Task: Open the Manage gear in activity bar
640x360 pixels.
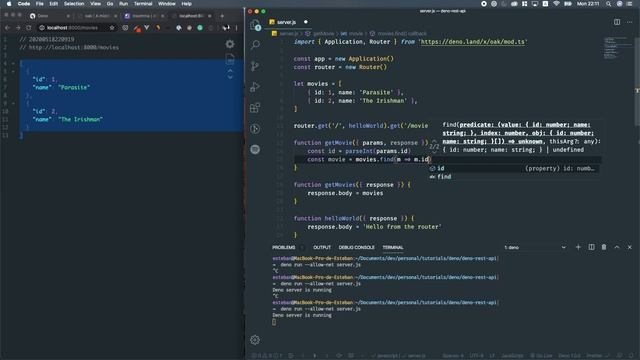Action: (x=255, y=340)
